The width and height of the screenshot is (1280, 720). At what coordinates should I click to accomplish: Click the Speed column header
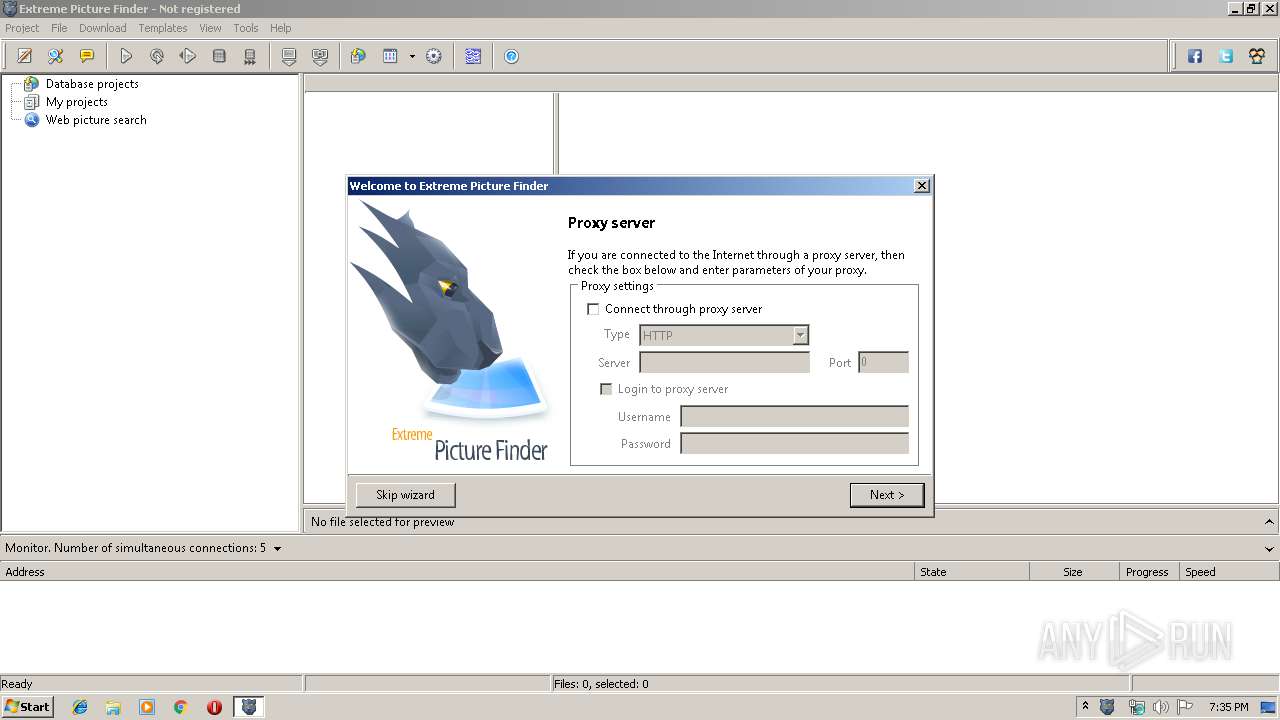1229,572
